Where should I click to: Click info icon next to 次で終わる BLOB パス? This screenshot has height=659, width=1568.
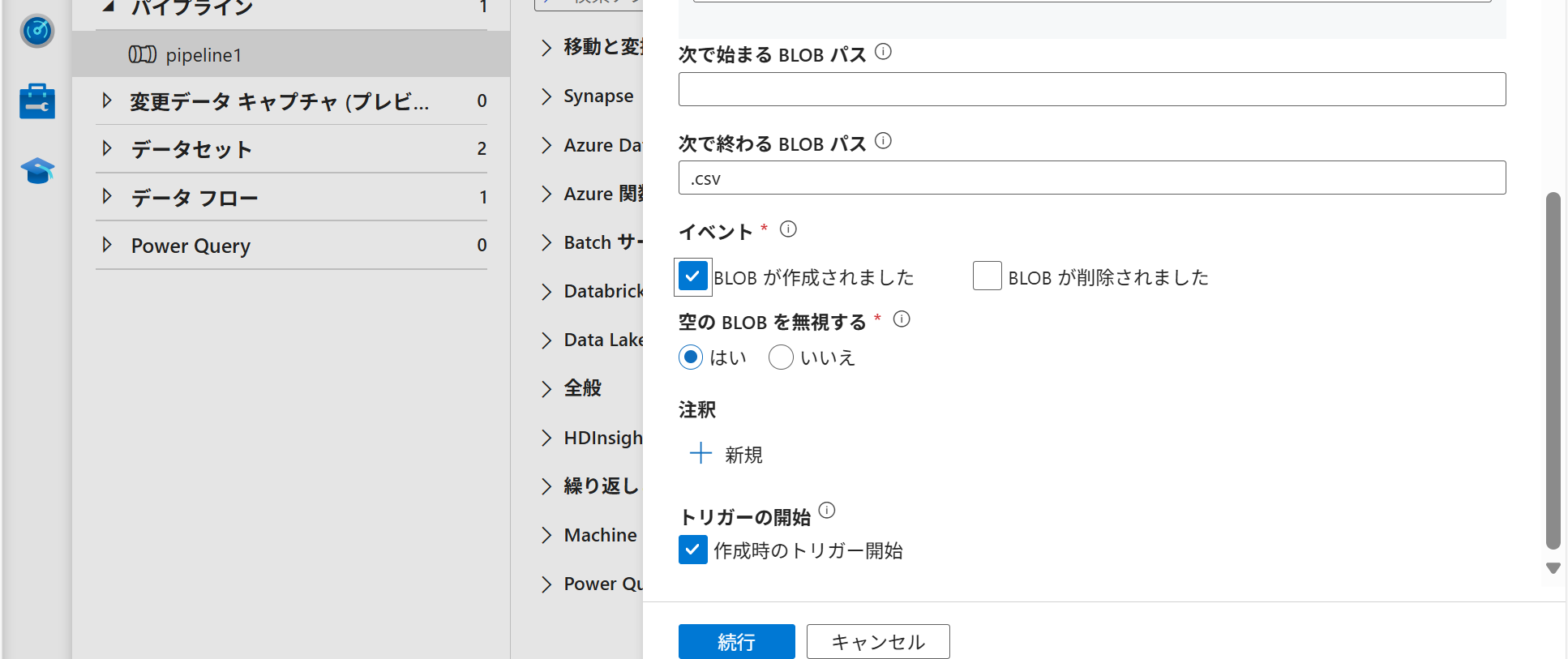884,142
